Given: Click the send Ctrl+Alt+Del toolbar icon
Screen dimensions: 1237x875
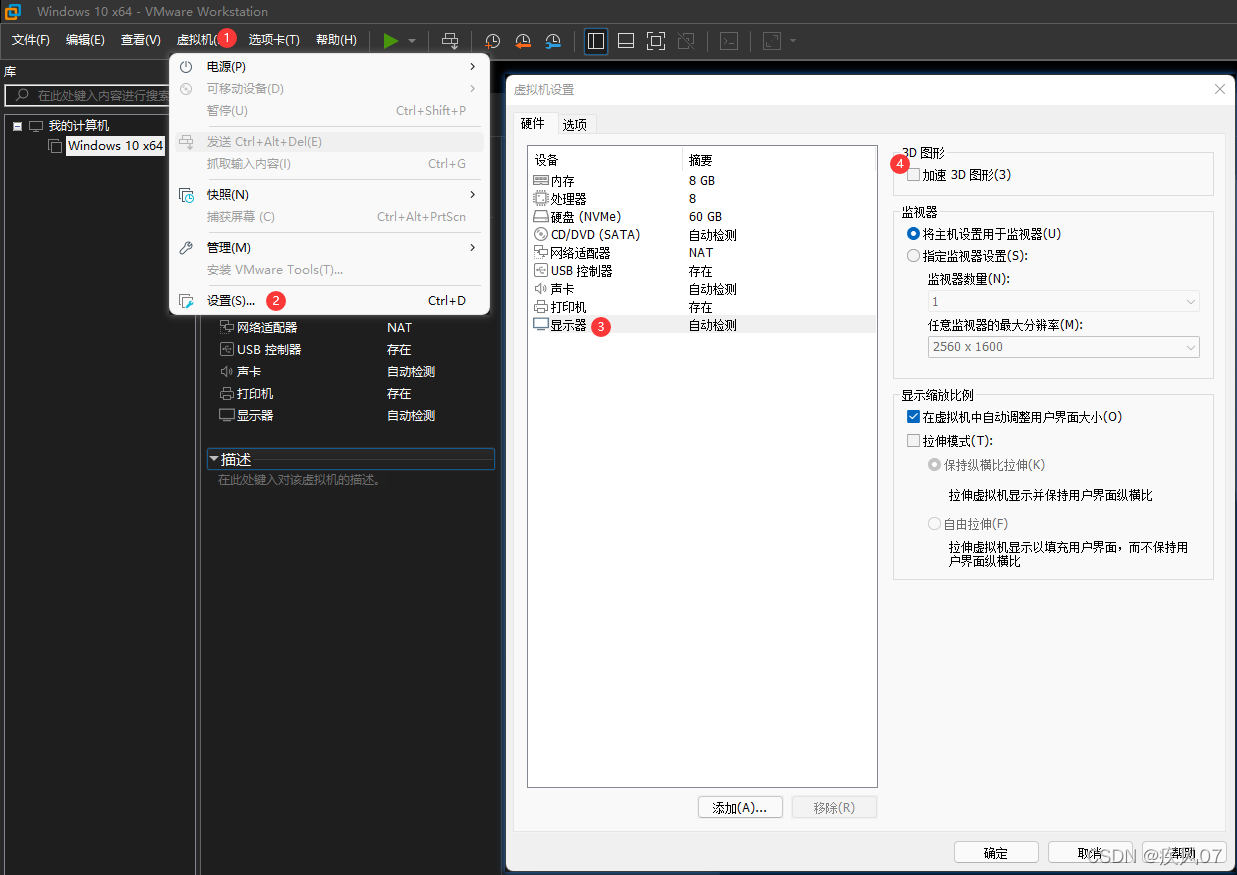Looking at the screenshot, I should point(450,41).
